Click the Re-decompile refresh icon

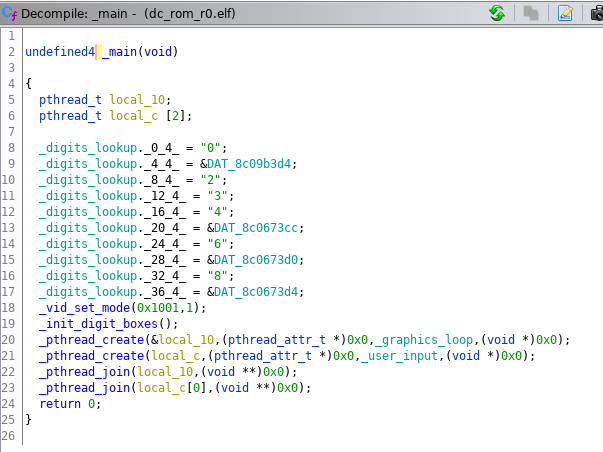[x=497, y=13]
